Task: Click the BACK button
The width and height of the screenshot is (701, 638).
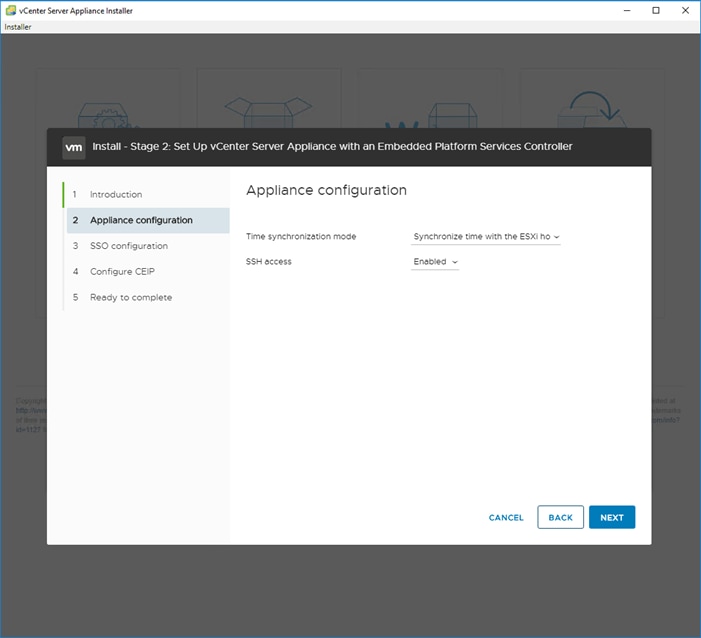Action: point(560,517)
